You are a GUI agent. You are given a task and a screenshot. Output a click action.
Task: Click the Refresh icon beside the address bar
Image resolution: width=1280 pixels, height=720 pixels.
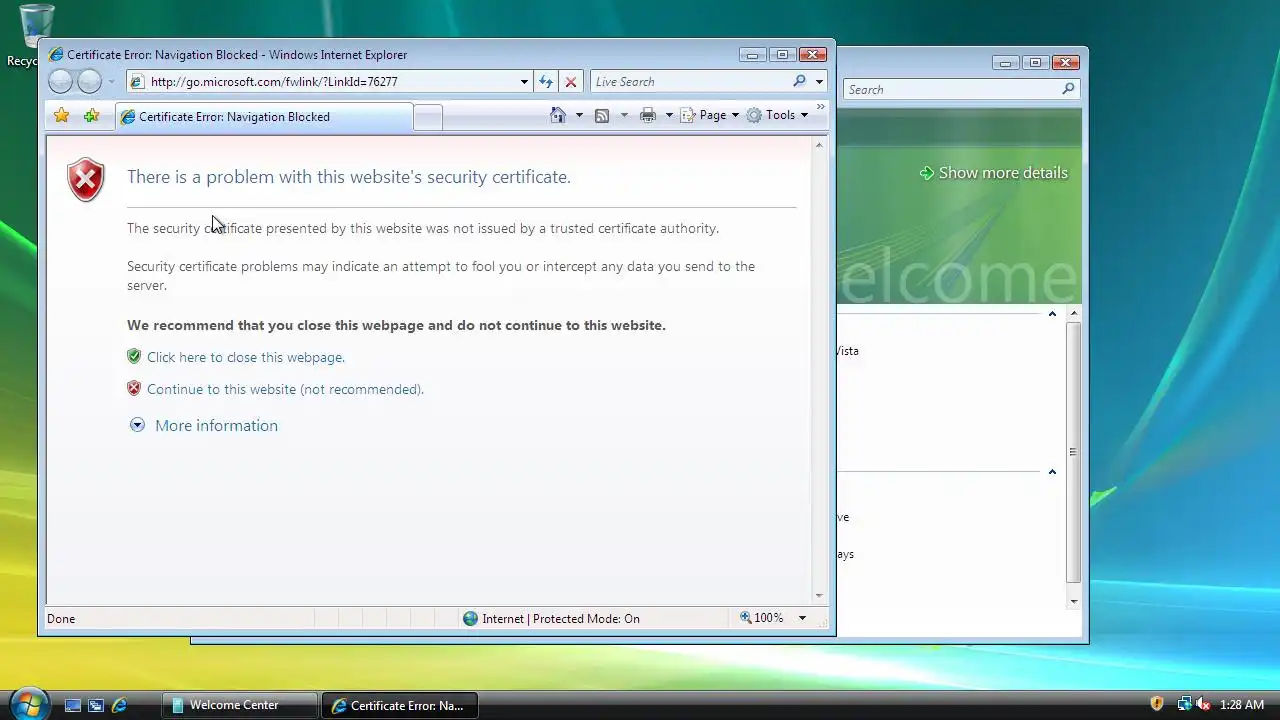(546, 82)
